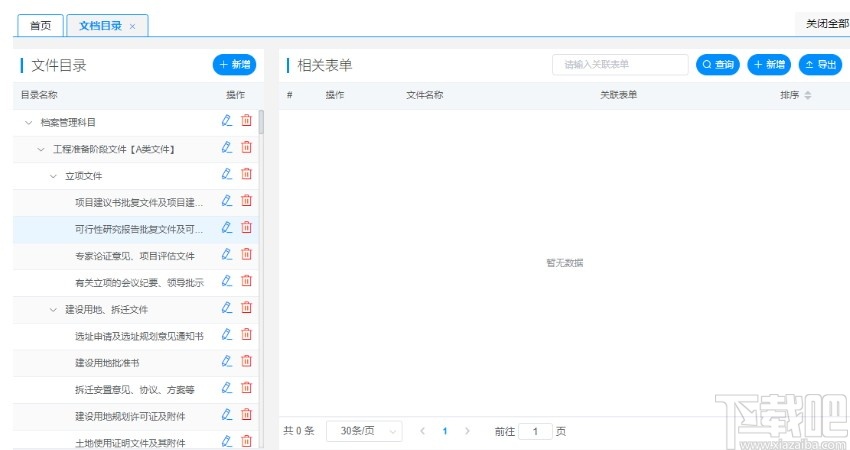Screen dimensions: 850x450
Task: Open the 30条/页 page size dropdown
Action: 364,431
